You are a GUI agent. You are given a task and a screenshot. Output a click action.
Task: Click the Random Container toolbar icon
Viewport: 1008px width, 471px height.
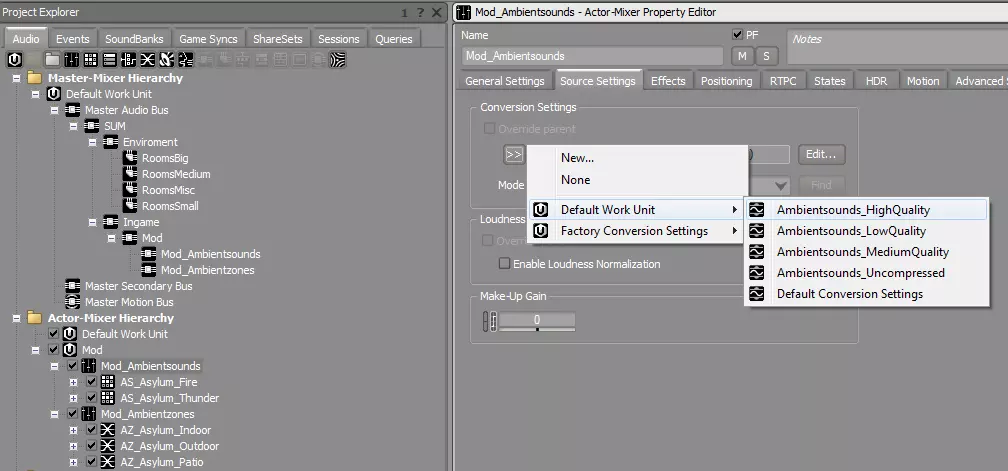(x=91, y=60)
